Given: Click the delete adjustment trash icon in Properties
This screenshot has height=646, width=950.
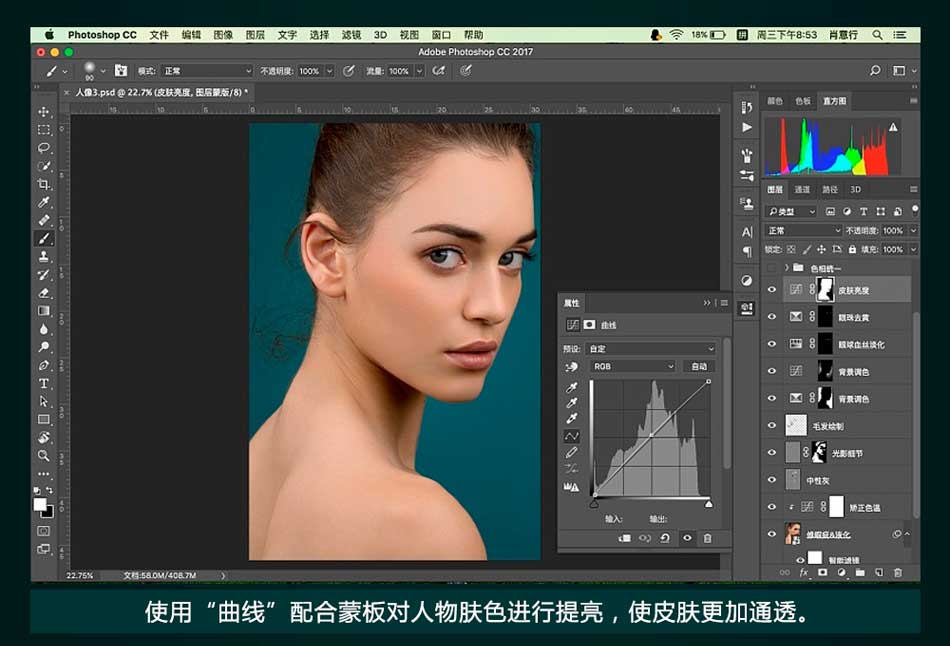Looking at the screenshot, I should 707,538.
